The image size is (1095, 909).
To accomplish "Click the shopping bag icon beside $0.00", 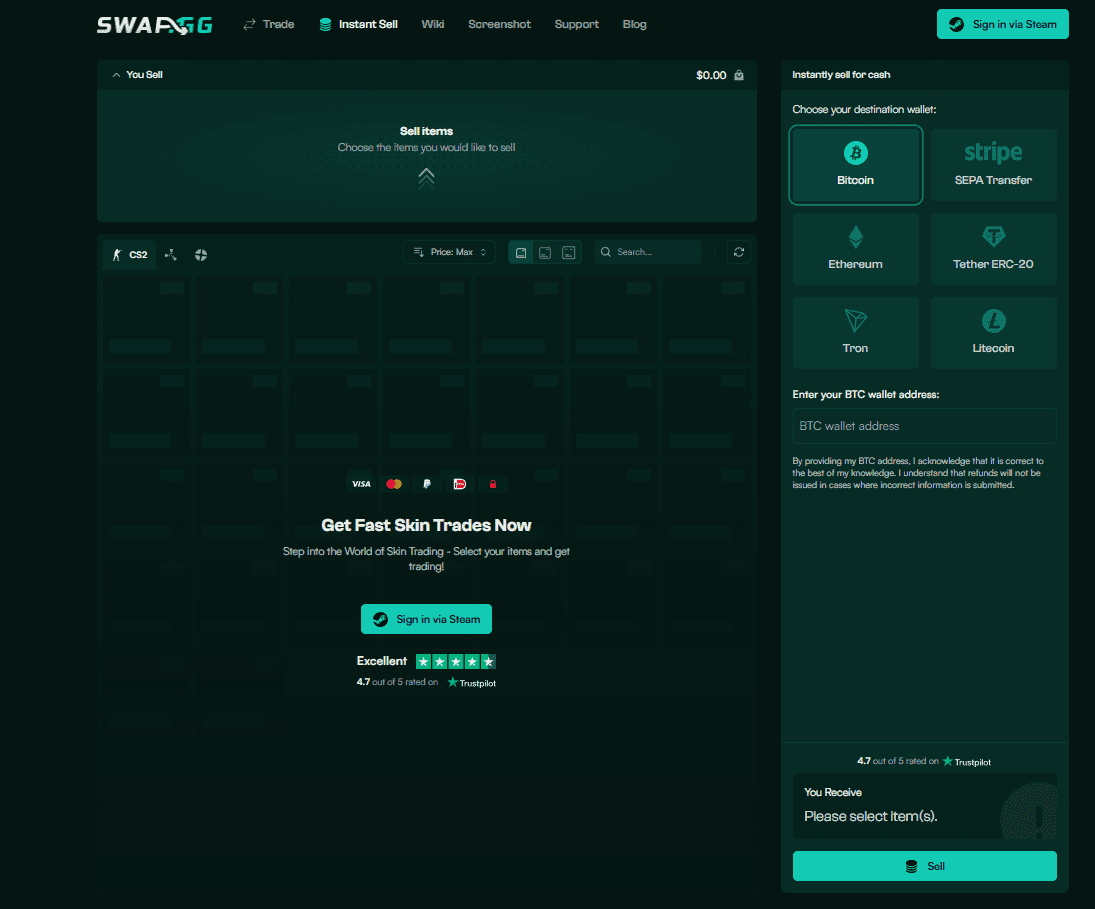I will [739, 75].
